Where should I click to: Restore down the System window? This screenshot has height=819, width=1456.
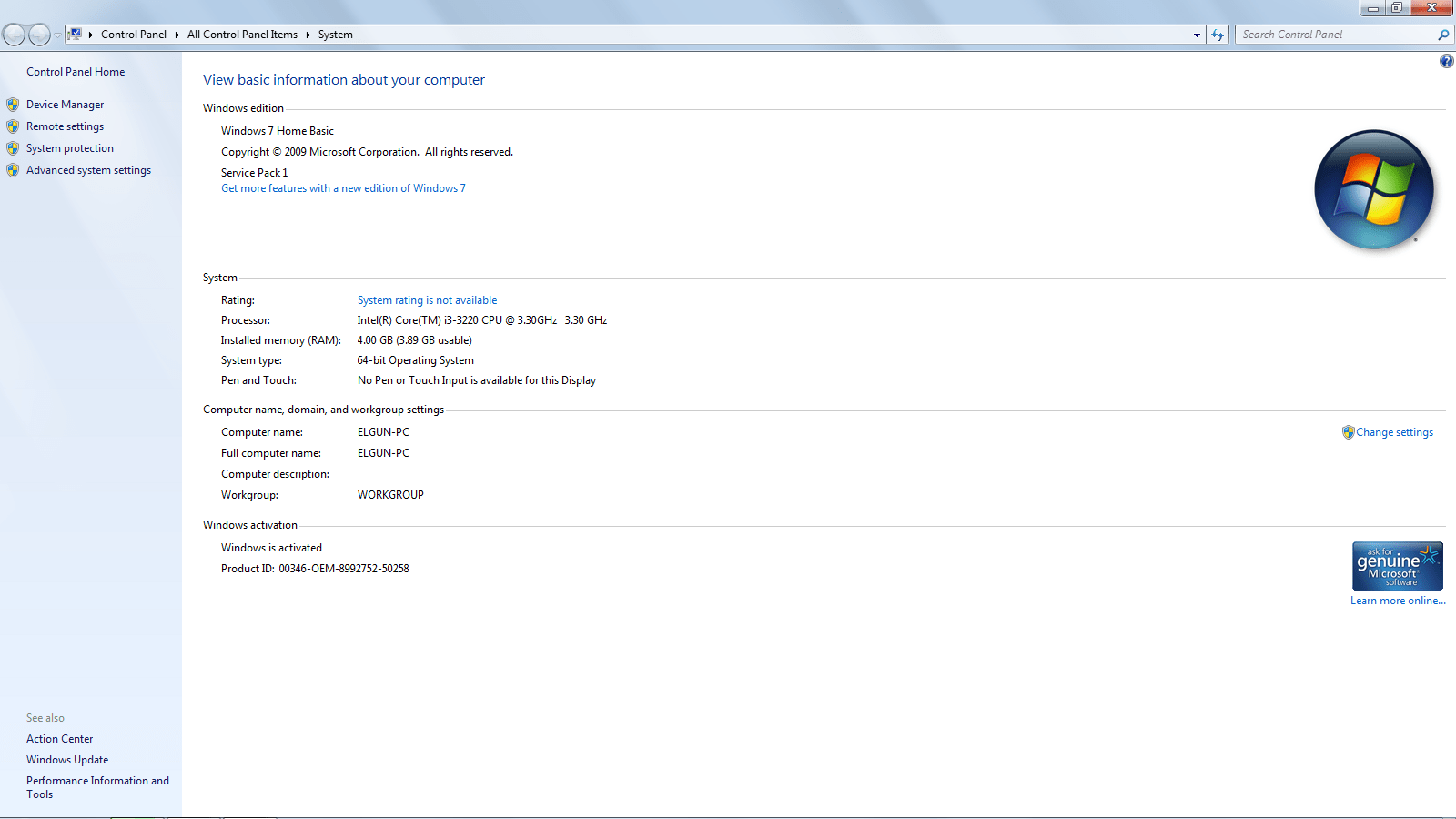click(x=1397, y=8)
